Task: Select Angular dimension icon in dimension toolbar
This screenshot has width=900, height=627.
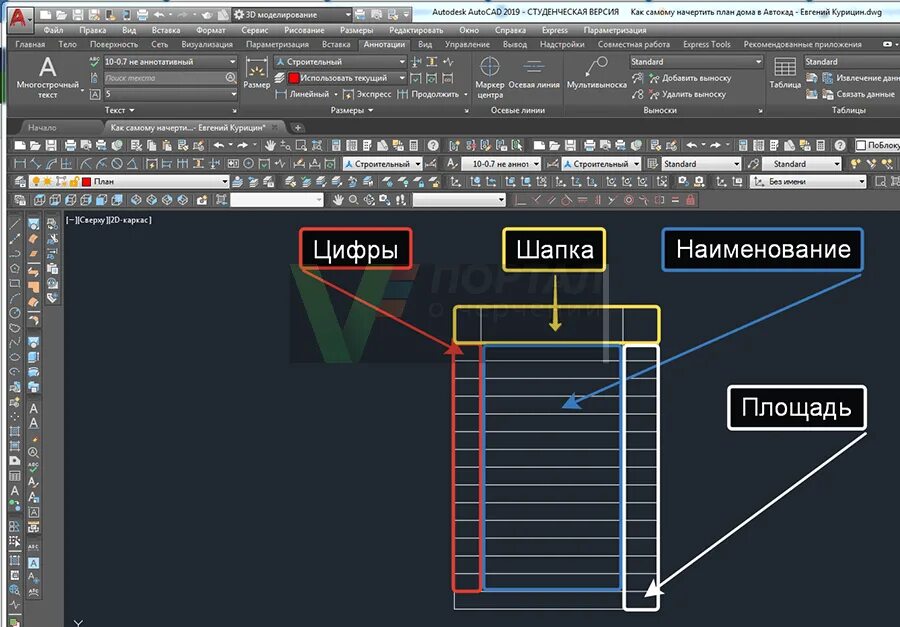Action: point(131,164)
